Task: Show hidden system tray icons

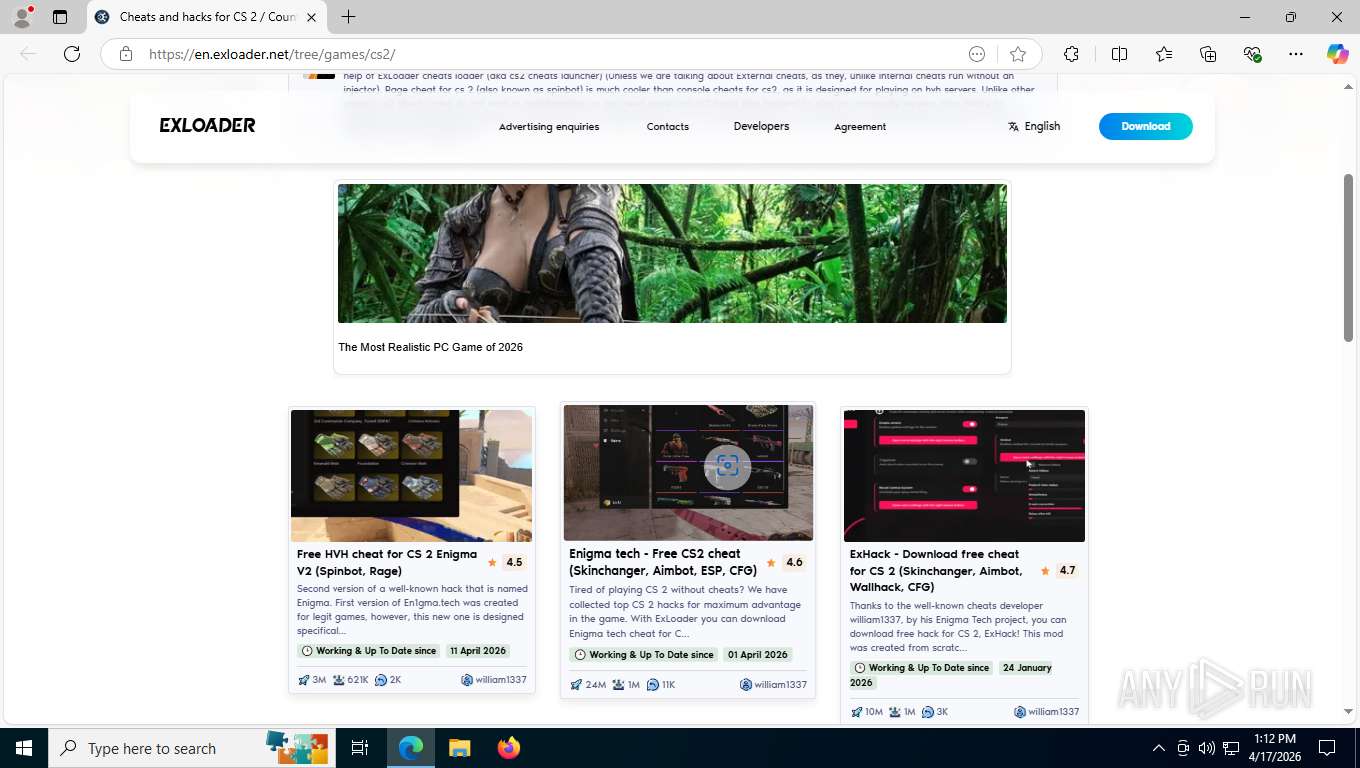Action: click(1158, 748)
